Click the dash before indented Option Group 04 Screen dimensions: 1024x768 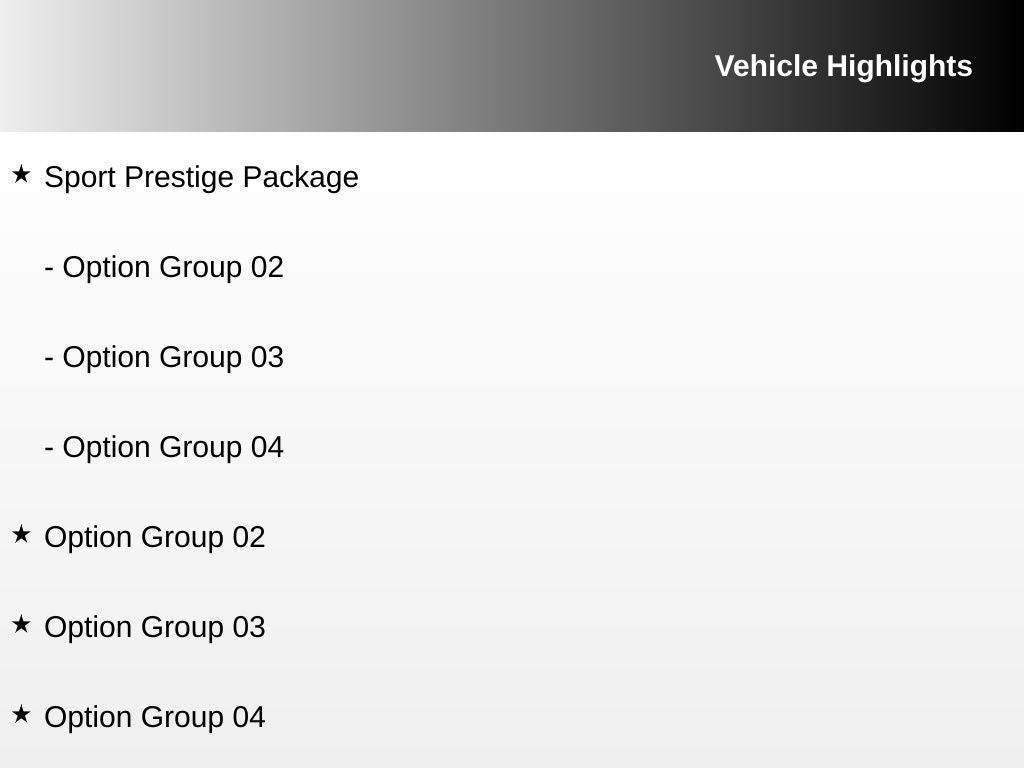click(x=48, y=448)
